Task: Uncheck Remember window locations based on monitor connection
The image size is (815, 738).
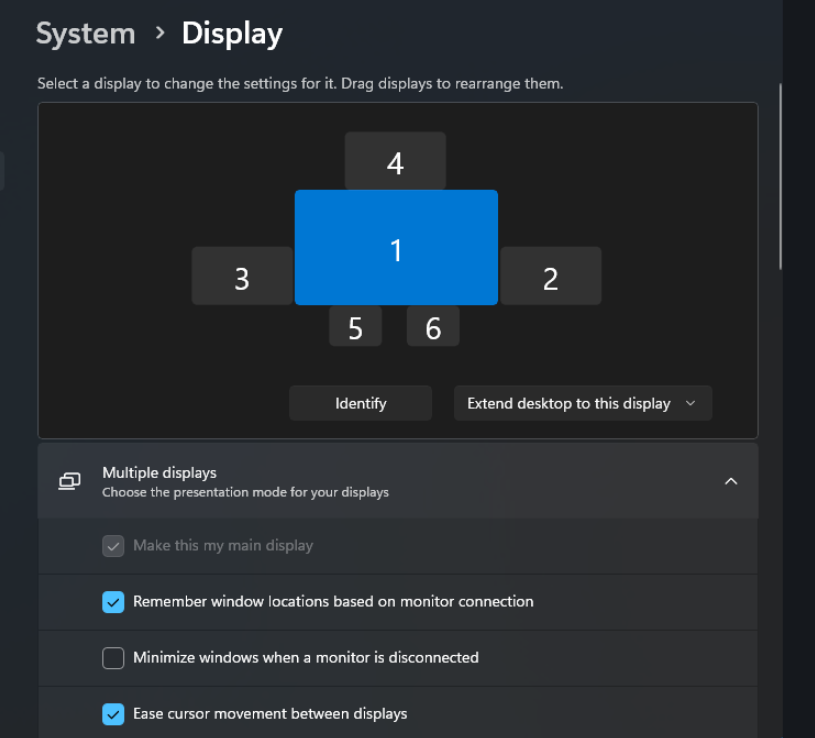Action: point(113,602)
